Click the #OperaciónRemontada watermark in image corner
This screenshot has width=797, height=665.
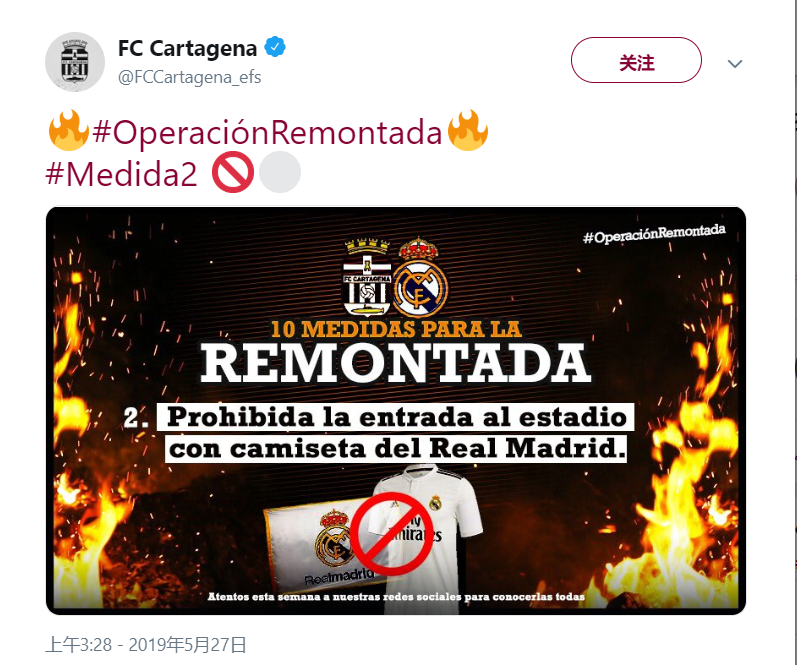[x=654, y=234]
